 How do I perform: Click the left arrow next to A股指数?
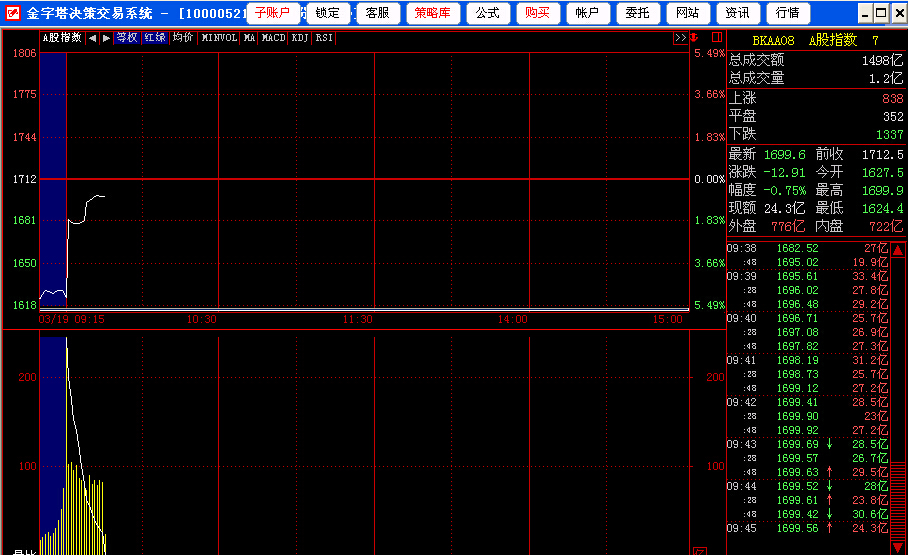[x=92, y=38]
